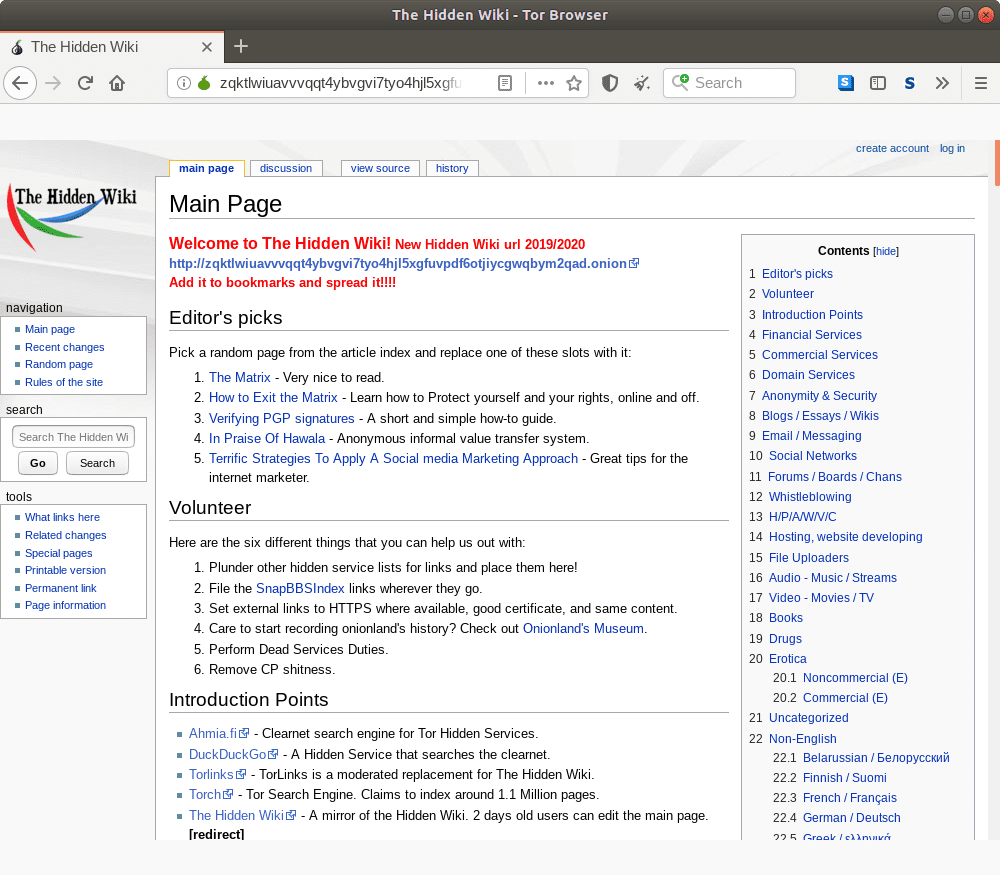Image resolution: width=1000 pixels, height=875 pixels.
Task: Click the log in link
Action: click(x=952, y=148)
